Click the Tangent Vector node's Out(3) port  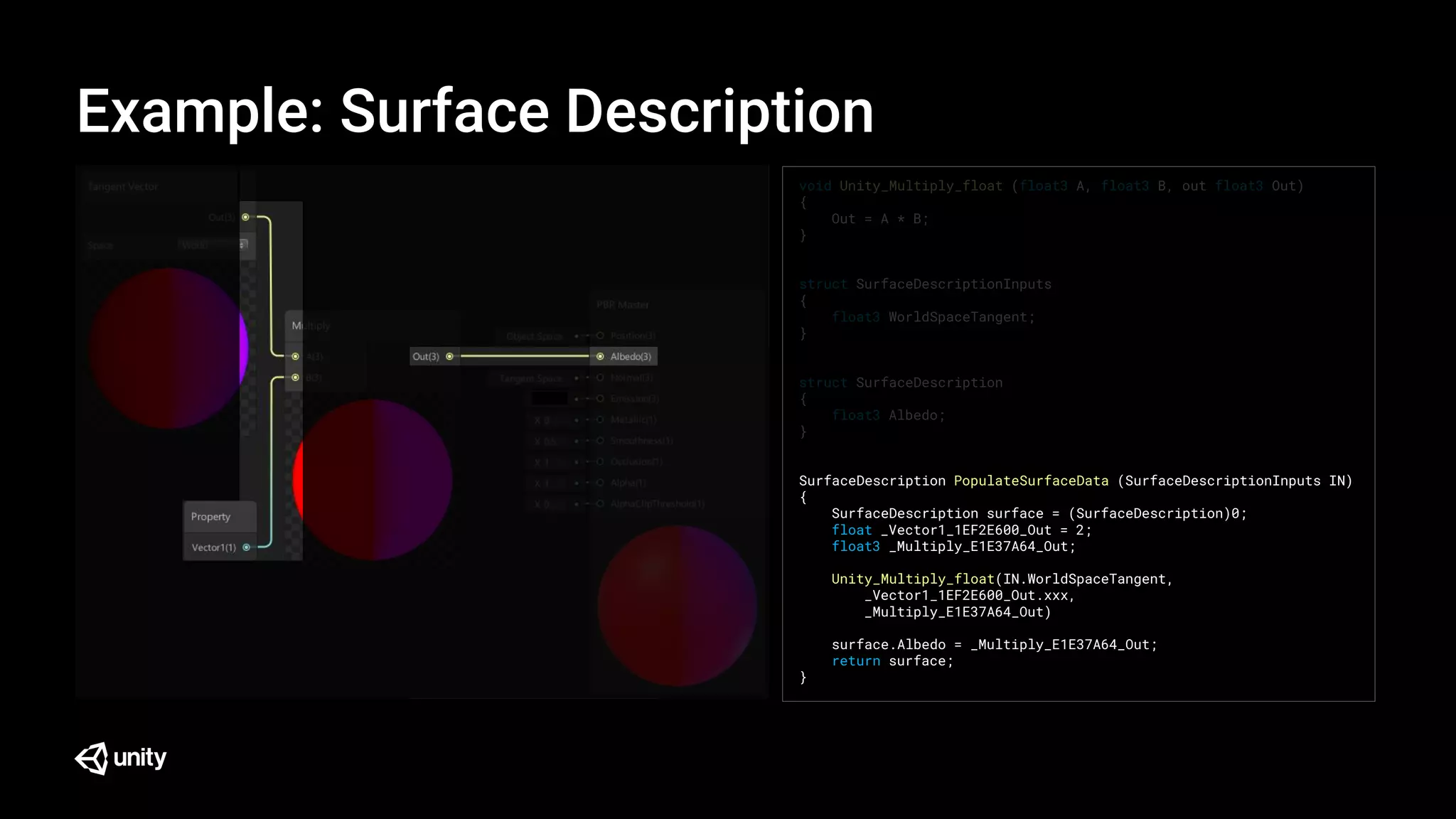tap(245, 217)
